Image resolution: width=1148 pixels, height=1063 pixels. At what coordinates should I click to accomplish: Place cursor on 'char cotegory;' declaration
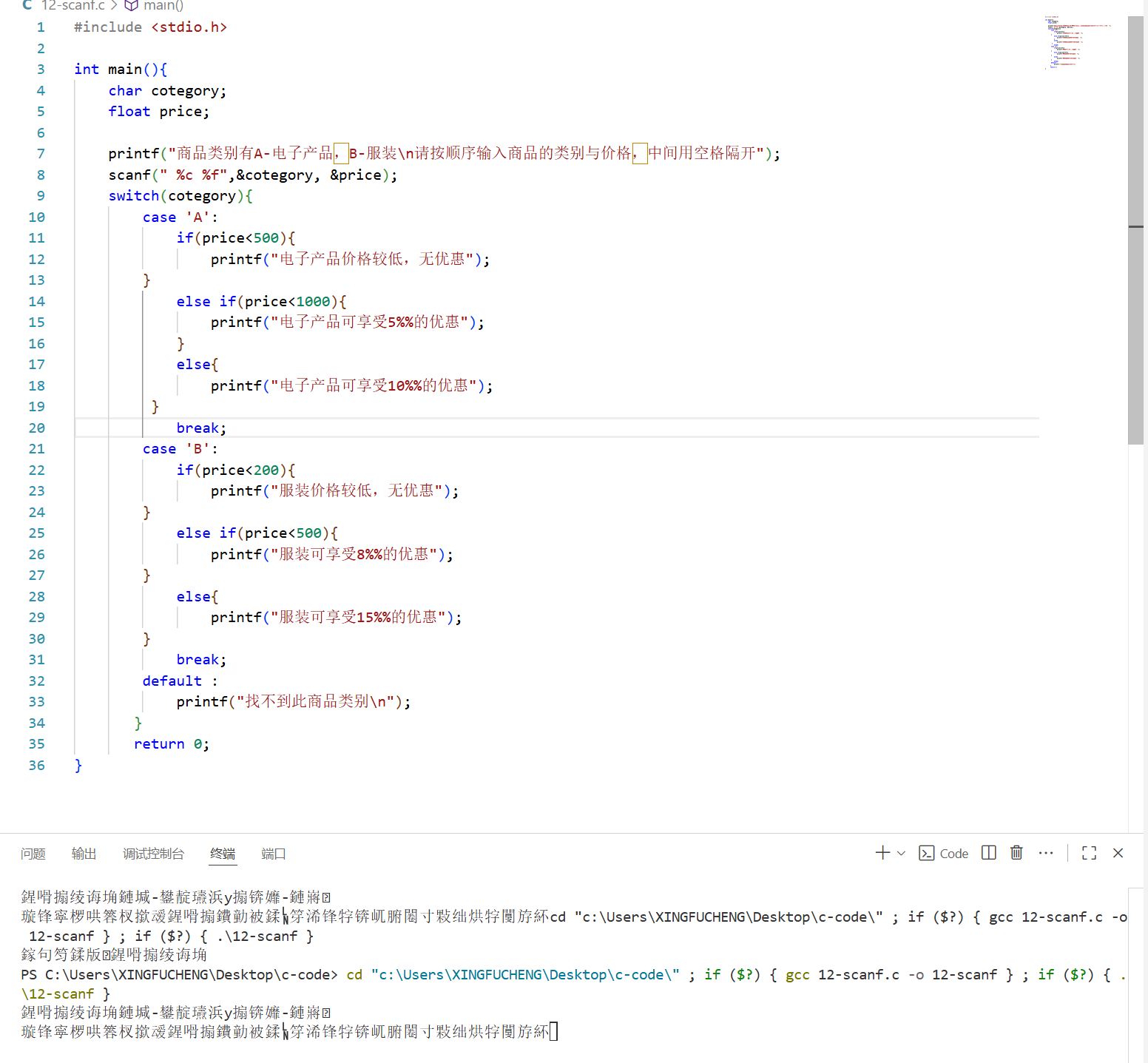coord(168,90)
